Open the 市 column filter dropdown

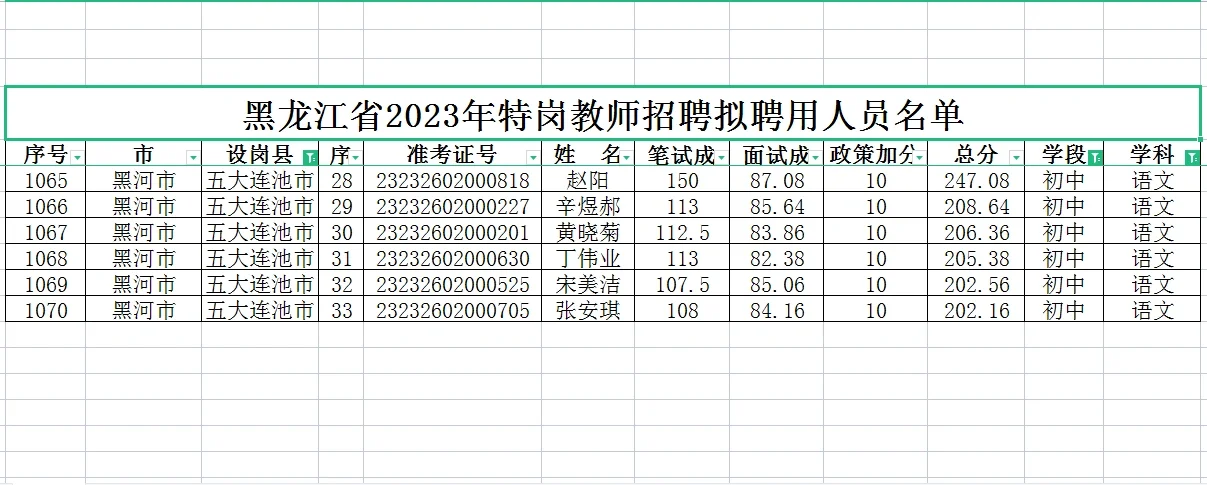[x=193, y=157]
